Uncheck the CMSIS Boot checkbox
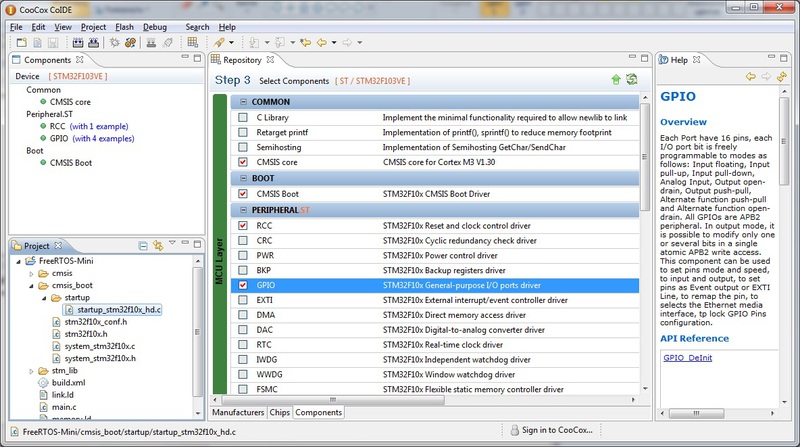Image resolution: width=800 pixels, height=447 pixels. point(243,194)
